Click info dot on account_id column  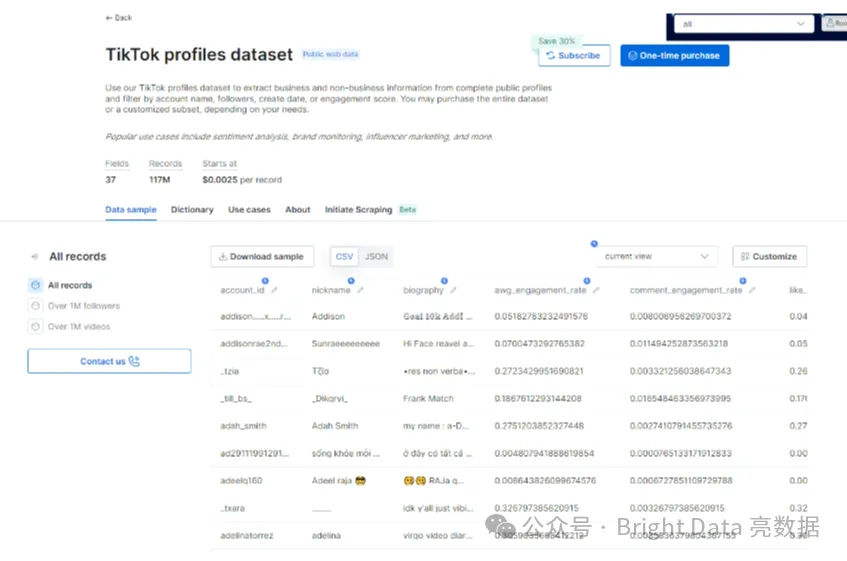(265, 281)
